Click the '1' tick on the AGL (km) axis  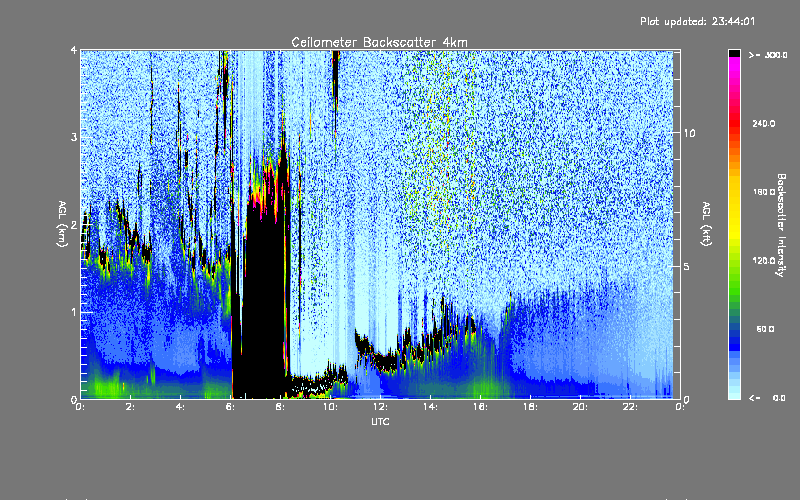click(74, 312)
